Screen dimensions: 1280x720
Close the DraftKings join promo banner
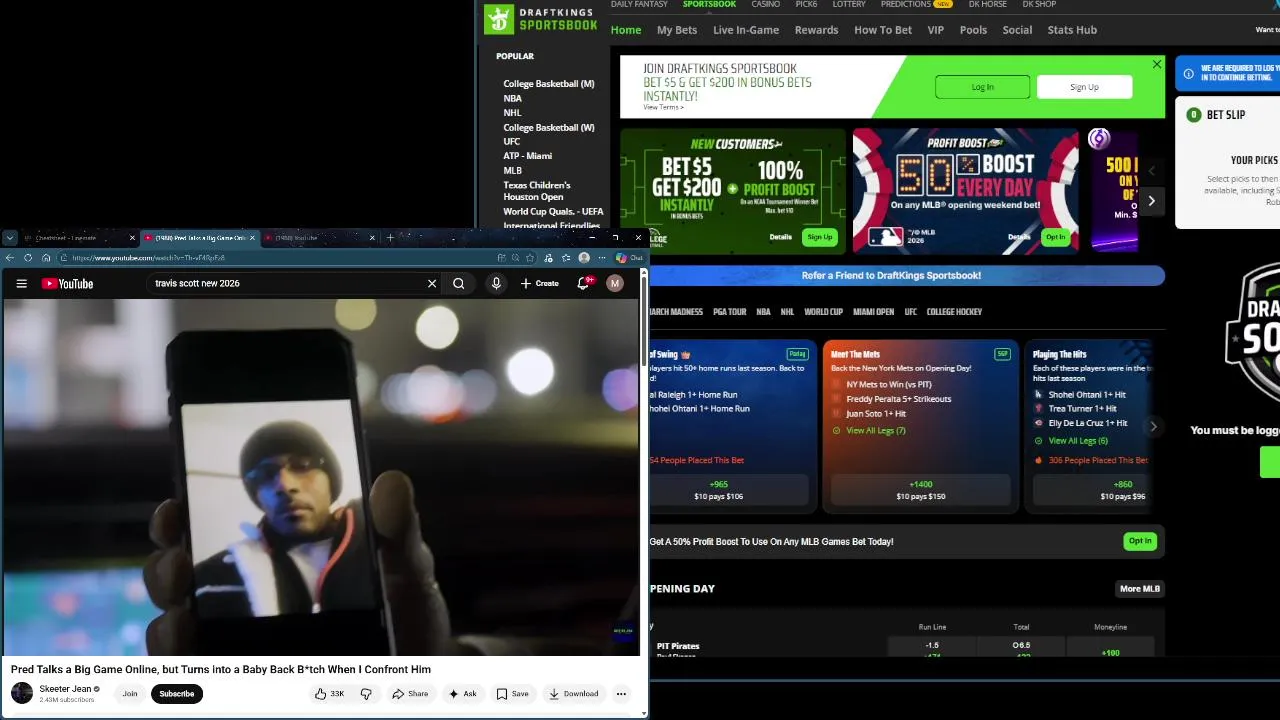(1157, 64)
